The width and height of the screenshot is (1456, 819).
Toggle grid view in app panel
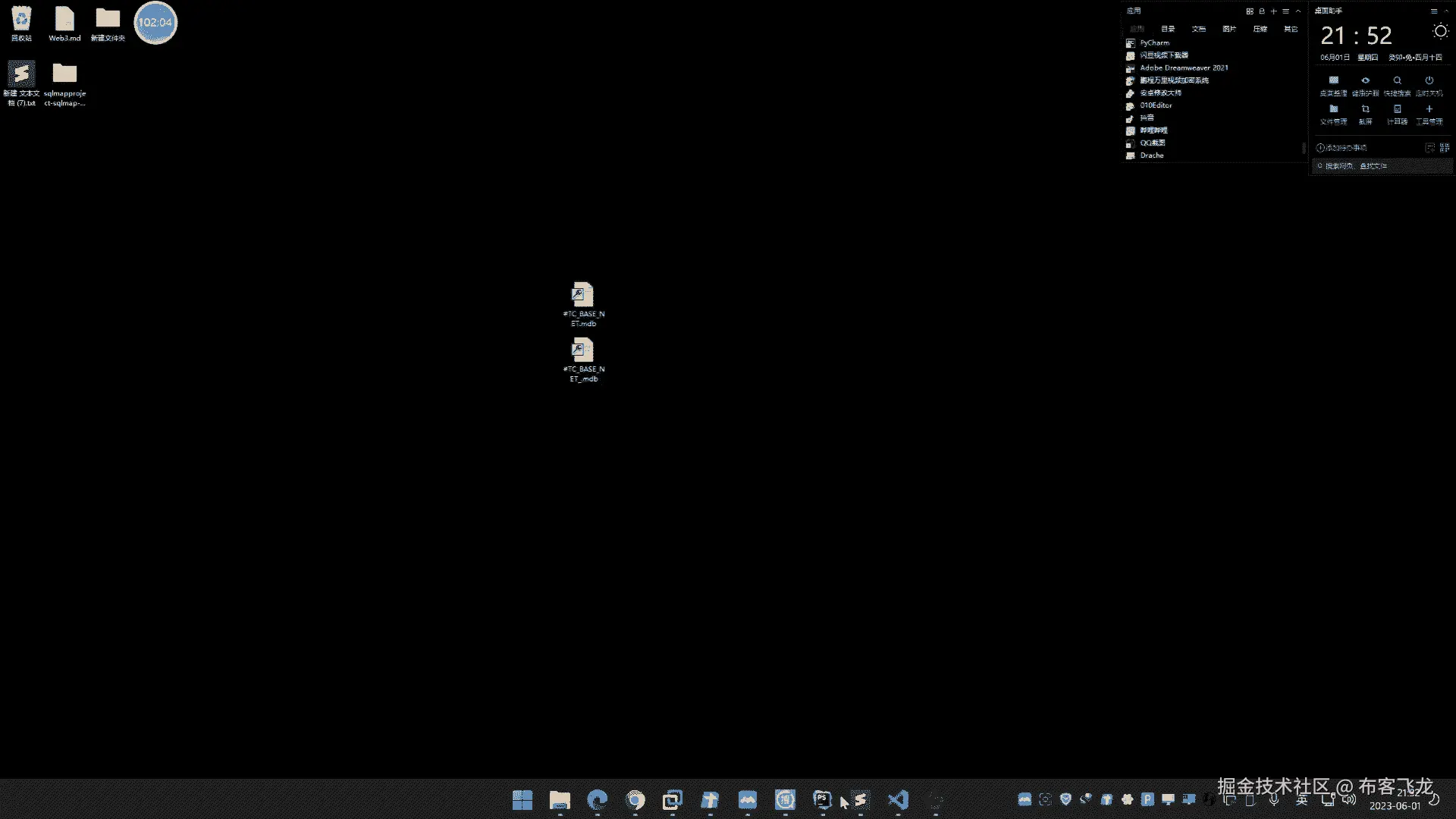click(x=1250, y=11)
